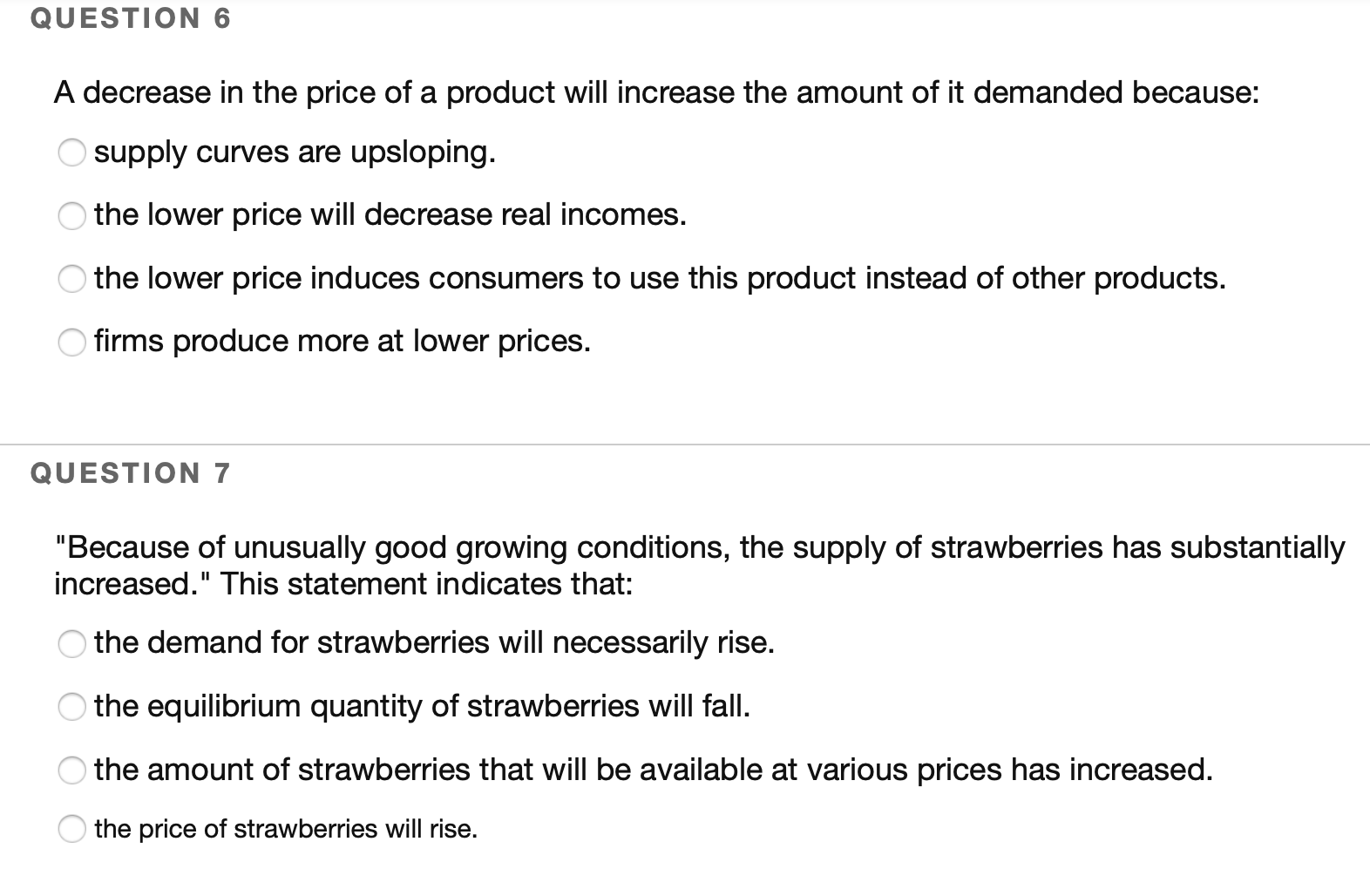Select "the equilibrium quantity of strawberries will fall"
This screenshot has width=1370, height=896.
pyautogui.click(x=73, y=708)
